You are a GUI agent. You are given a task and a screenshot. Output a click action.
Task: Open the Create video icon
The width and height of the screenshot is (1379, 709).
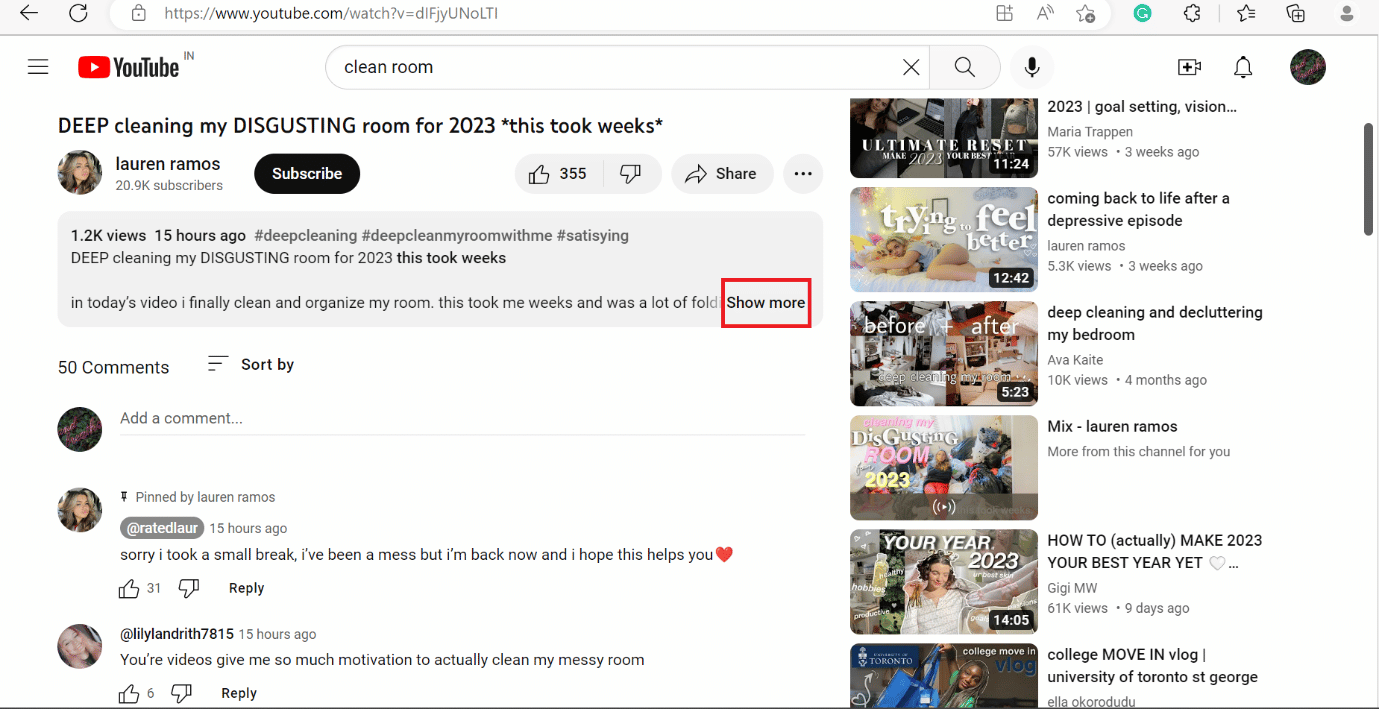1189,67
